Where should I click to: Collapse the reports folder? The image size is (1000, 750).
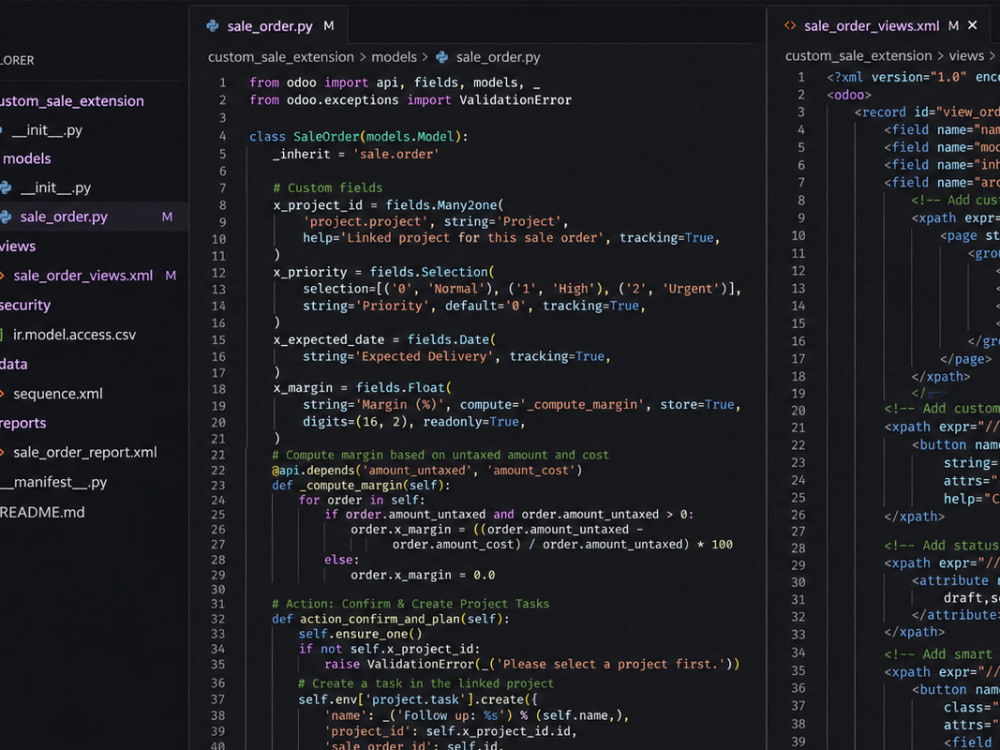coord(23,423)
